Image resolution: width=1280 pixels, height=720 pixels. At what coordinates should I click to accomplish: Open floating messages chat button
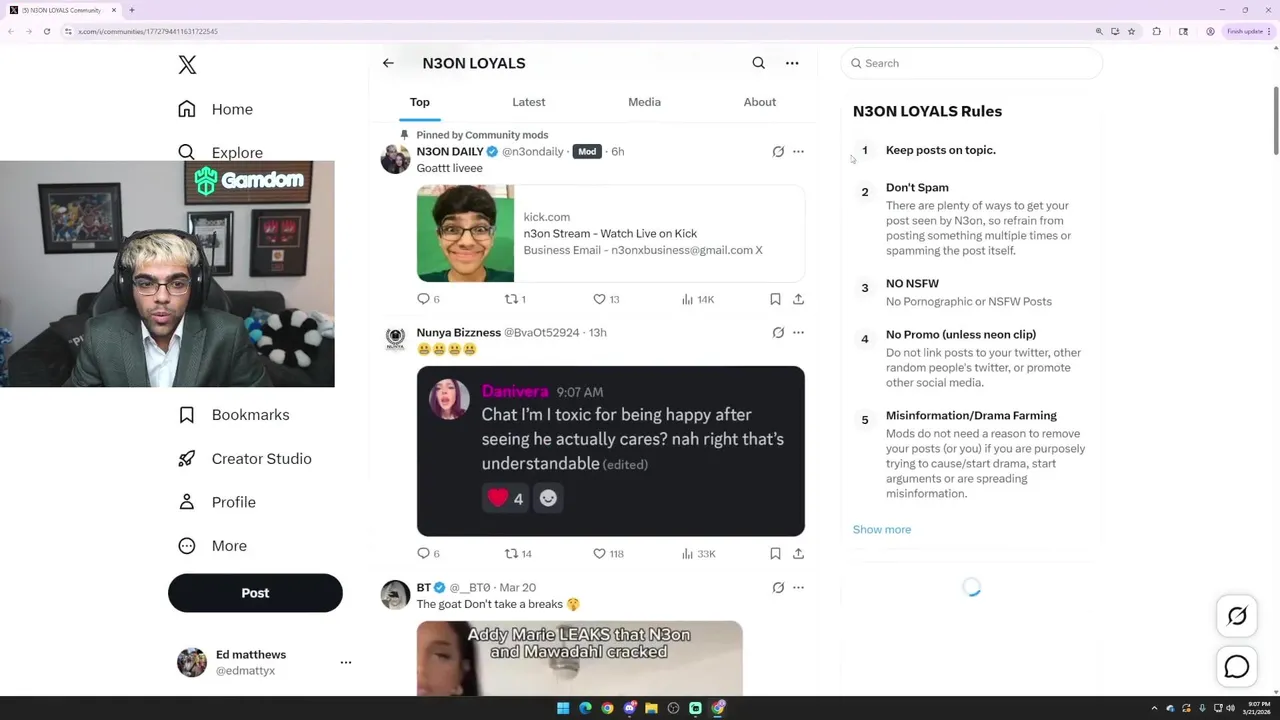click(x=1237, y=667)
